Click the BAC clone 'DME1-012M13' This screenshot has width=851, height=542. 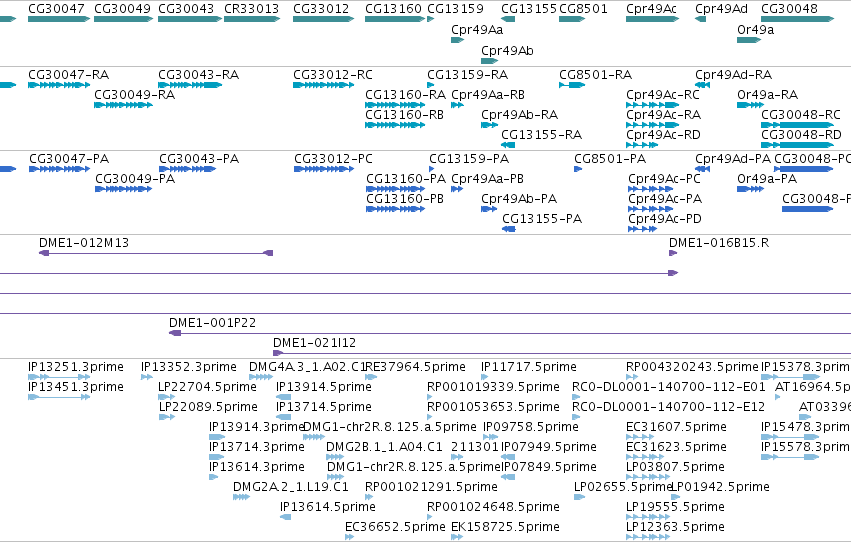click(x=84, y=243)
